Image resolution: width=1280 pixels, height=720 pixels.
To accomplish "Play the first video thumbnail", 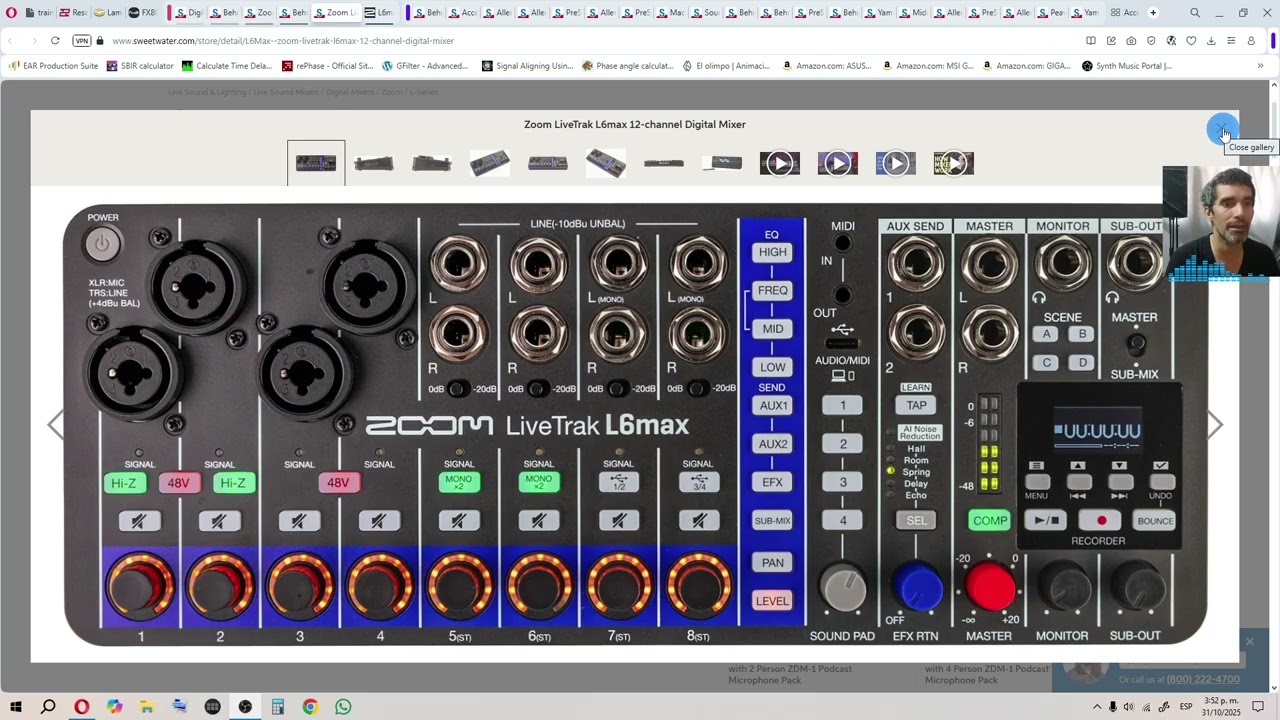I will tap(780, 163).
